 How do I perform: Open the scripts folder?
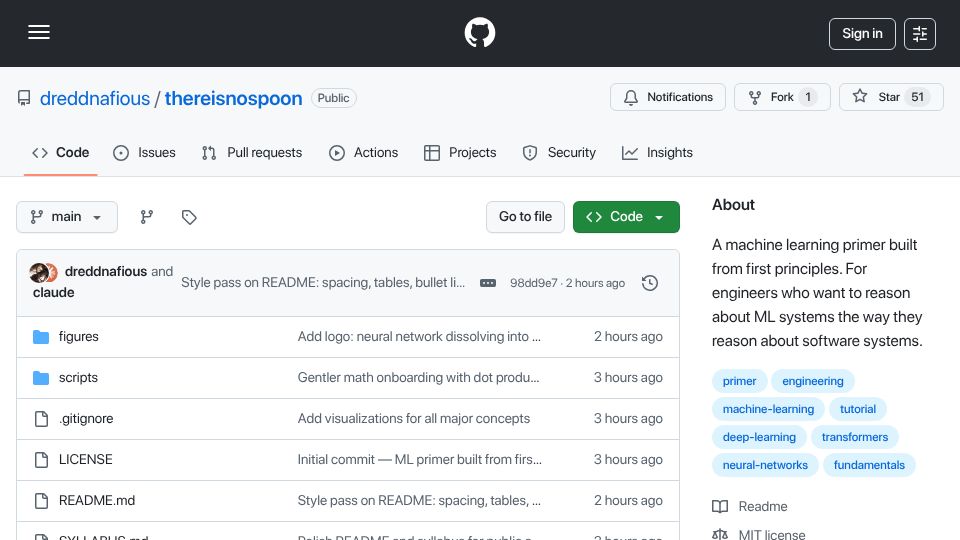tap(78, 378)
